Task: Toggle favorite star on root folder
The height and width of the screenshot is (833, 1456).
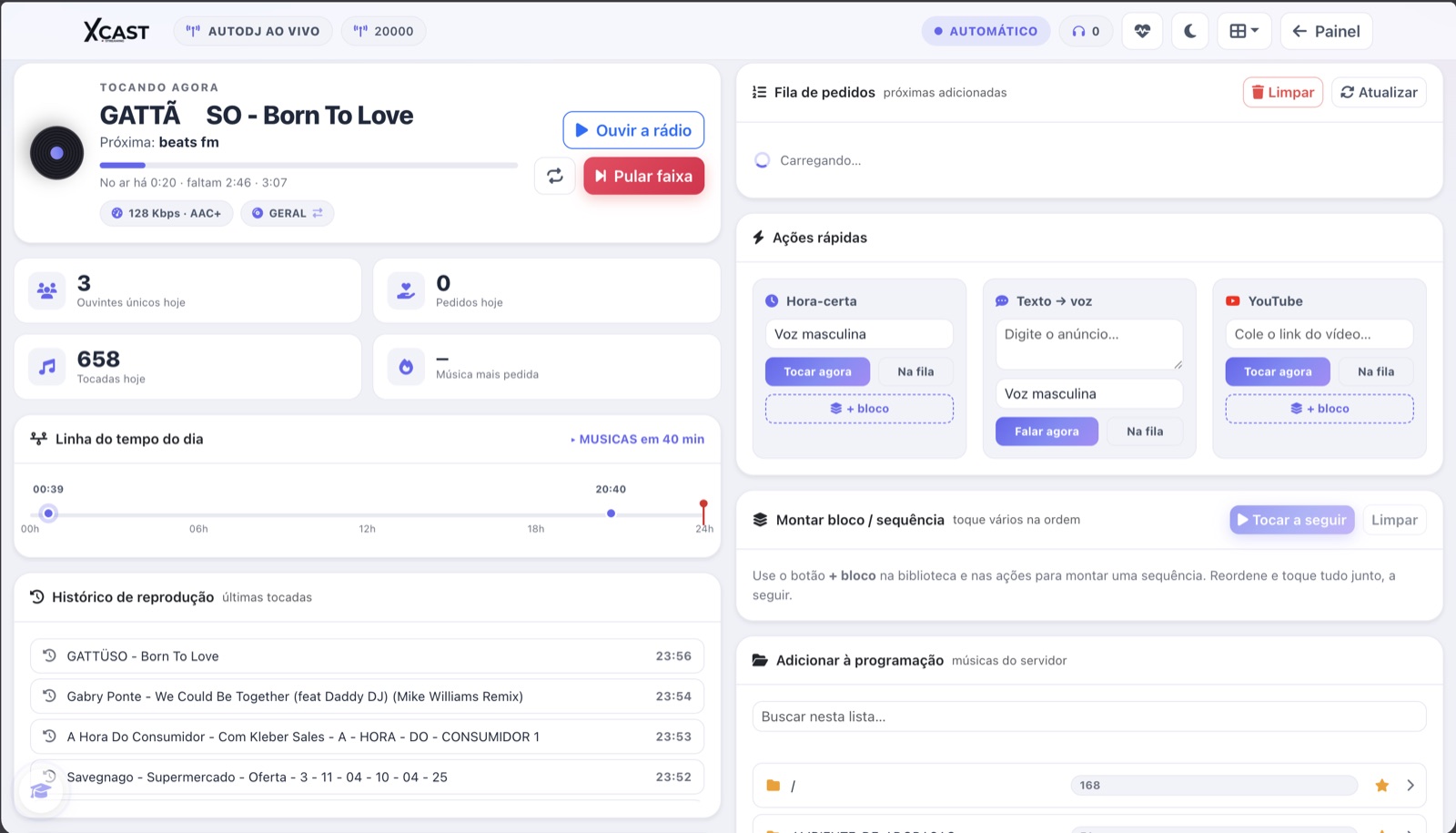Action: click(x=1381, y=785)
